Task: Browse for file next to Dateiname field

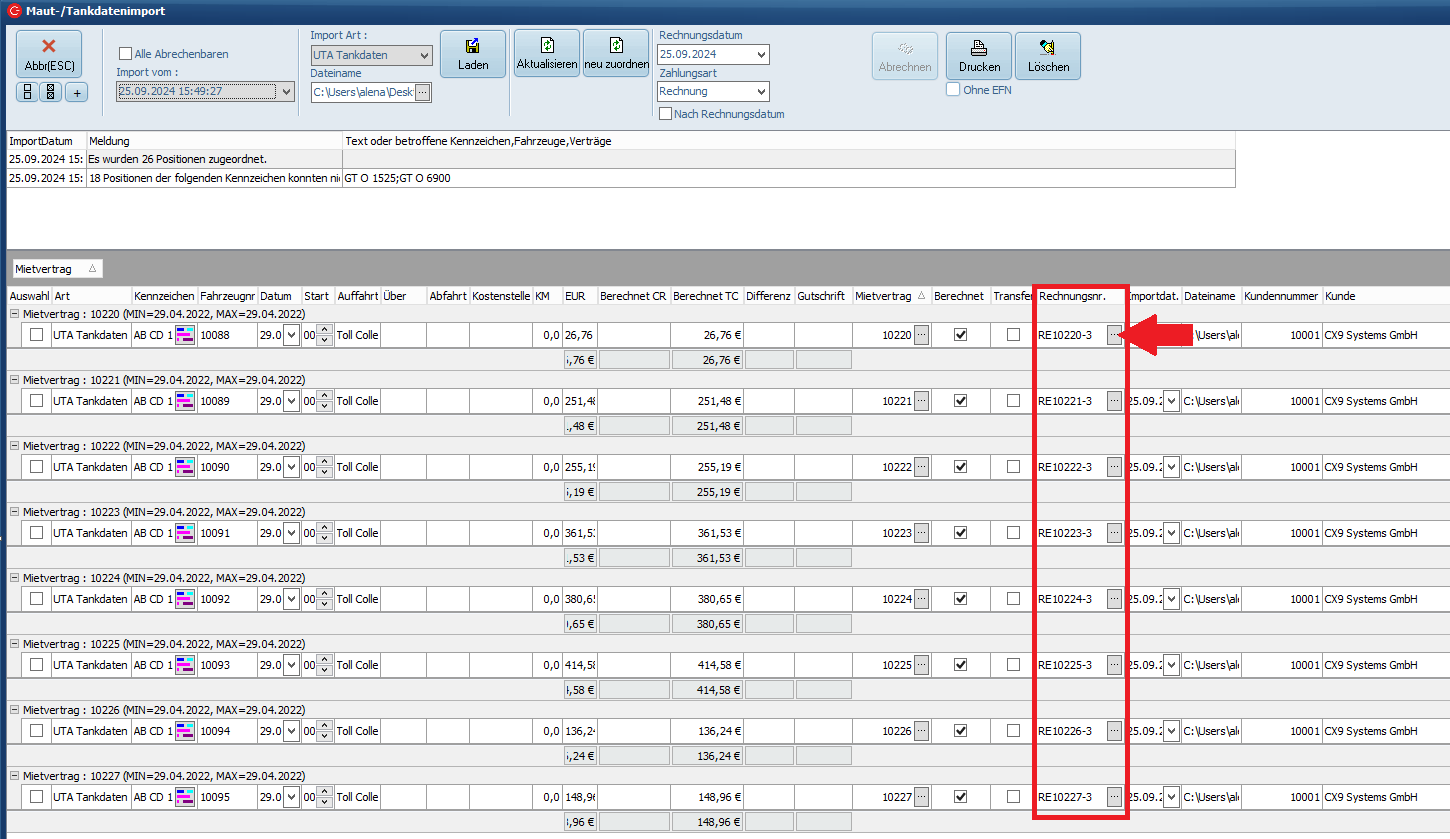Action: tap(423, 92)
